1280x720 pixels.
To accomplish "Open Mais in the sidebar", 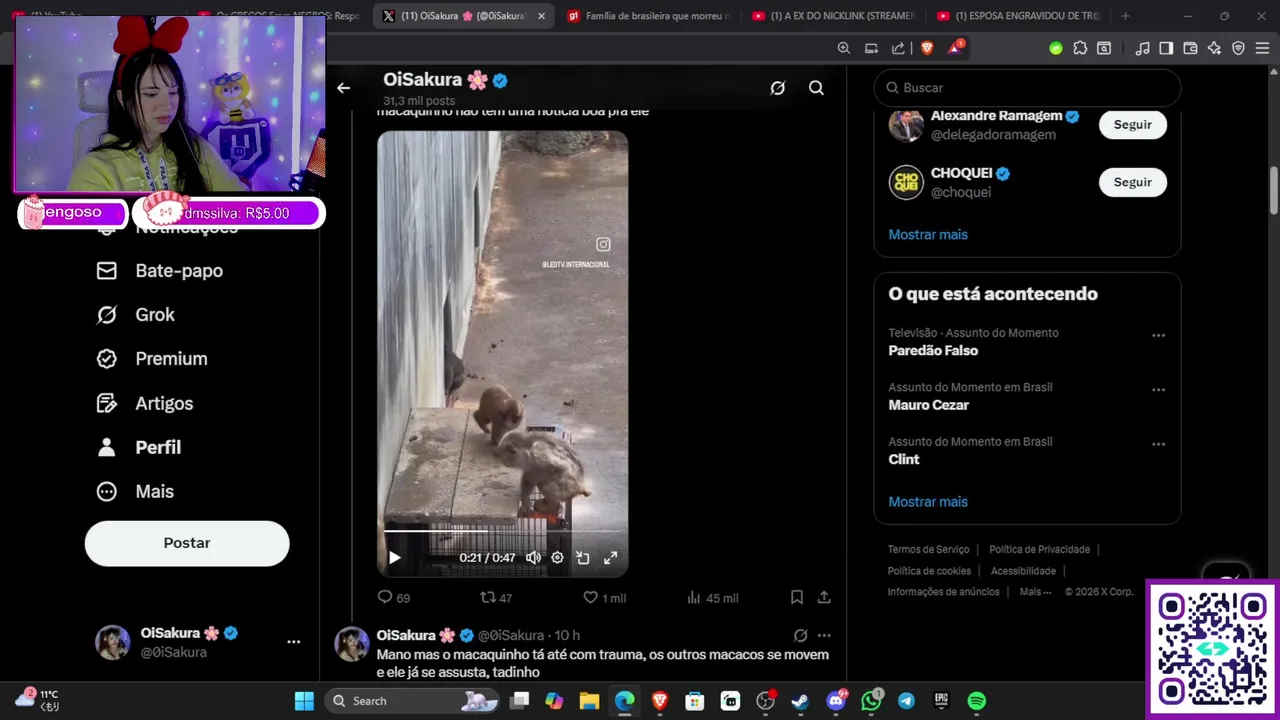I will pyautogui.click(x=136, y=492).
